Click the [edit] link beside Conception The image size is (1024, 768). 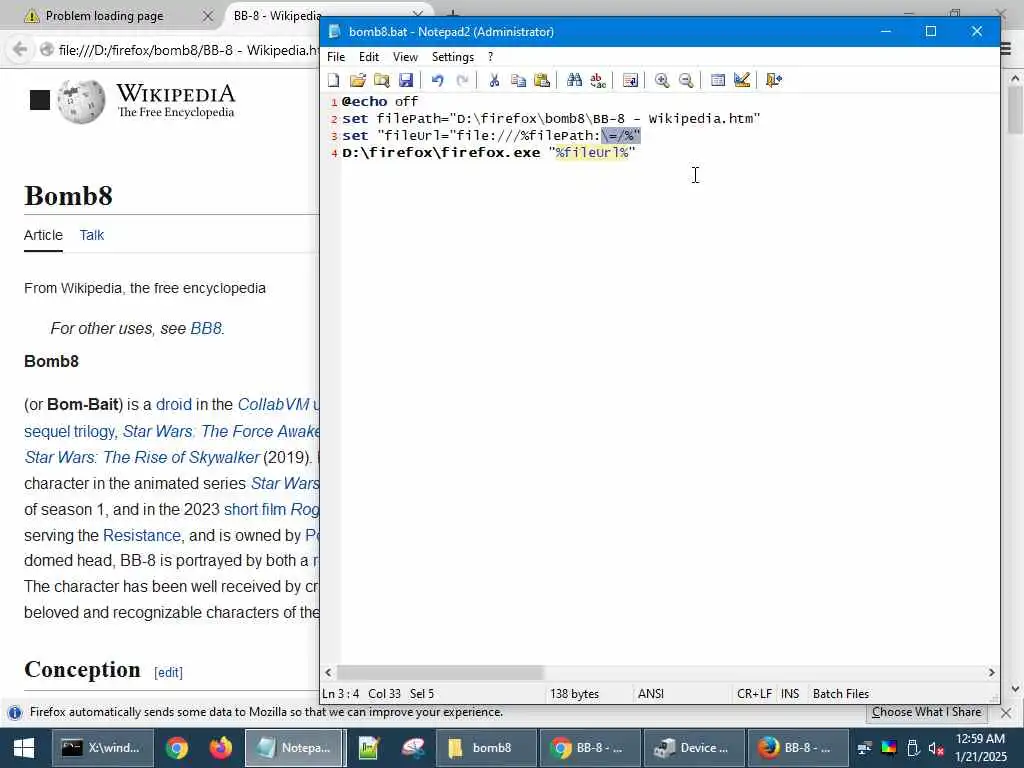tap(168, 672)
